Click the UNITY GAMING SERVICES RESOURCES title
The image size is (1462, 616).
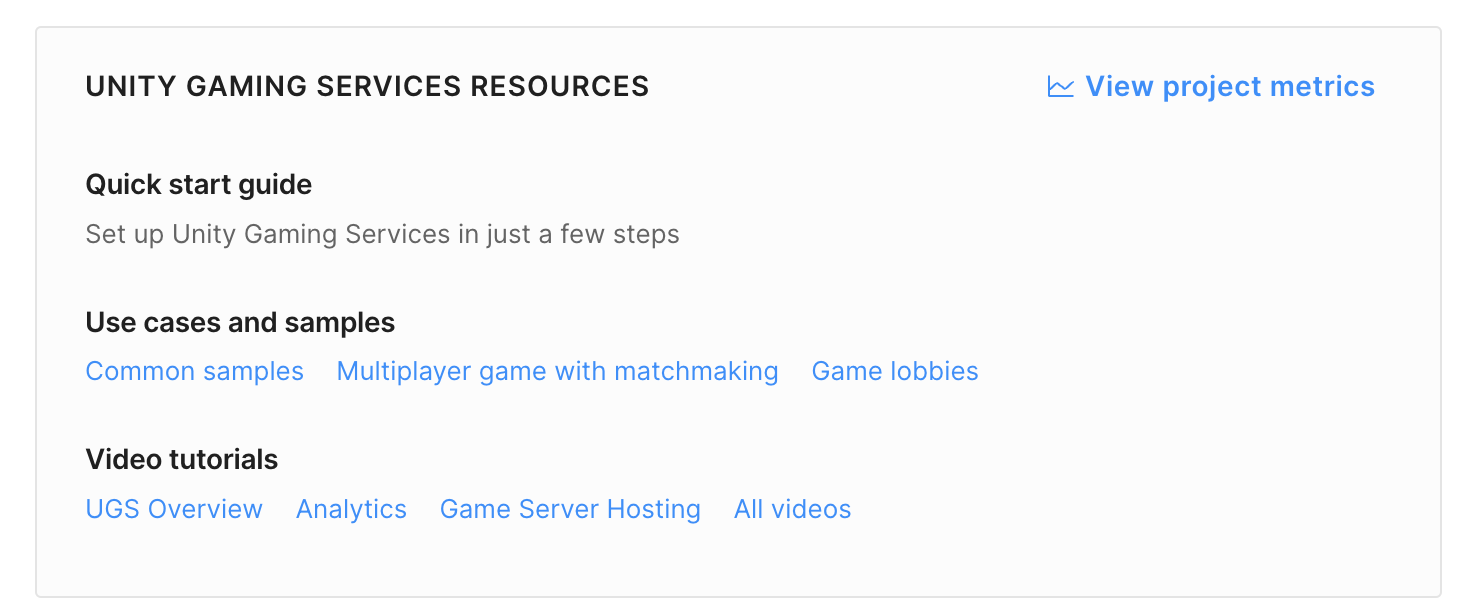[367, 86]
